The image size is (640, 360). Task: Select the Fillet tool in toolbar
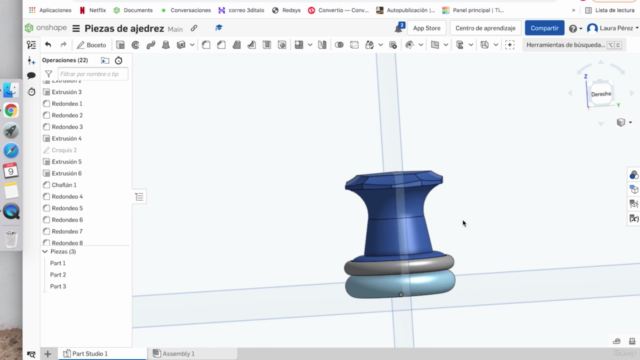click(206, 45)
